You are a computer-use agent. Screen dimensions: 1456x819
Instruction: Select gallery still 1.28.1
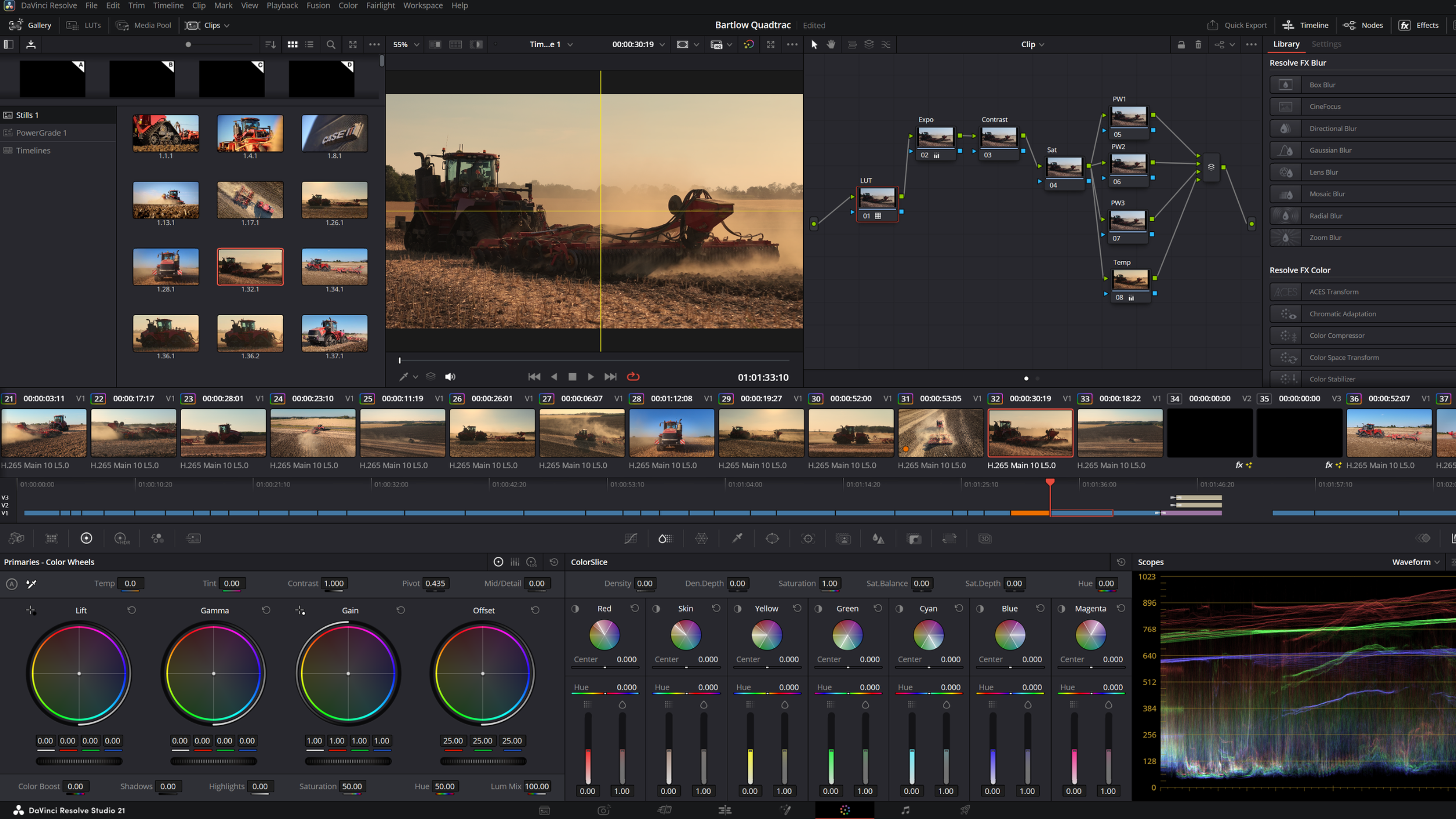[166, 267]
